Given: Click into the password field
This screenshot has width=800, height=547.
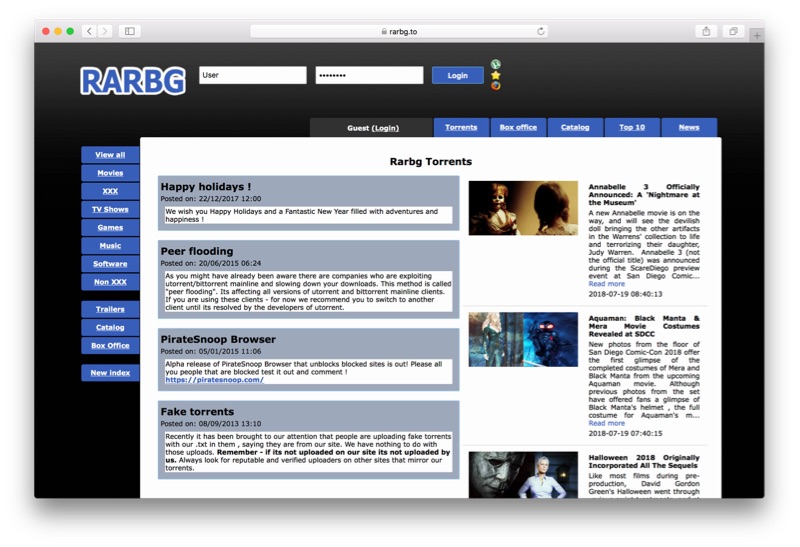Looking at the screenshot, I should [x=369, y=75].
